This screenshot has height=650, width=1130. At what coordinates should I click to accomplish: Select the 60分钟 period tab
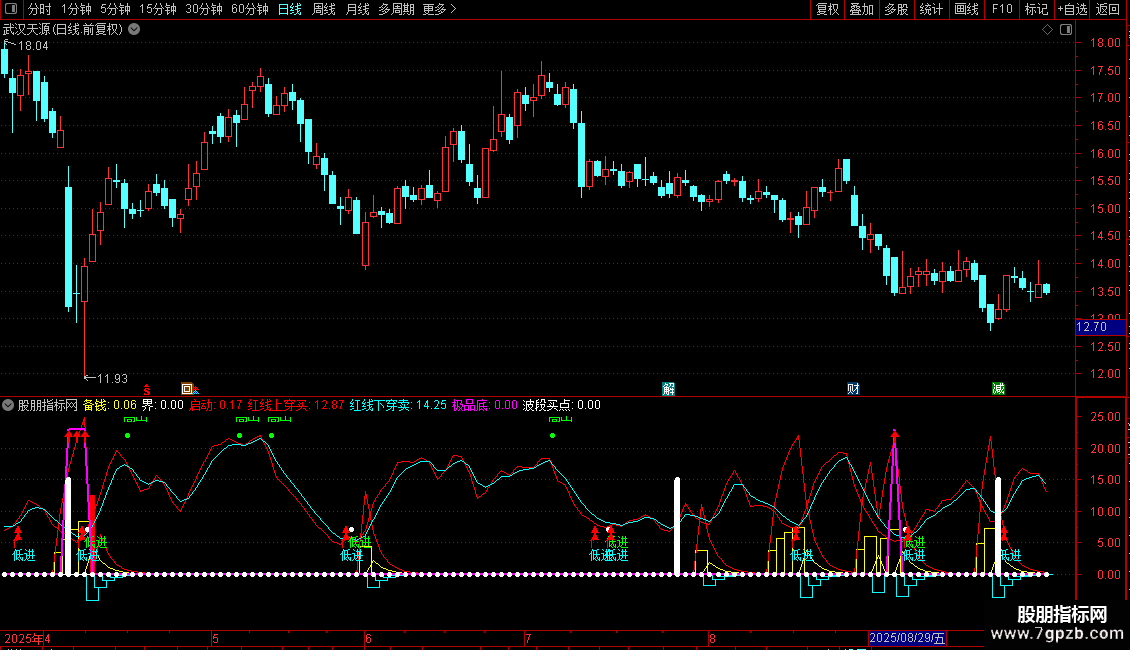click(249, 9)
